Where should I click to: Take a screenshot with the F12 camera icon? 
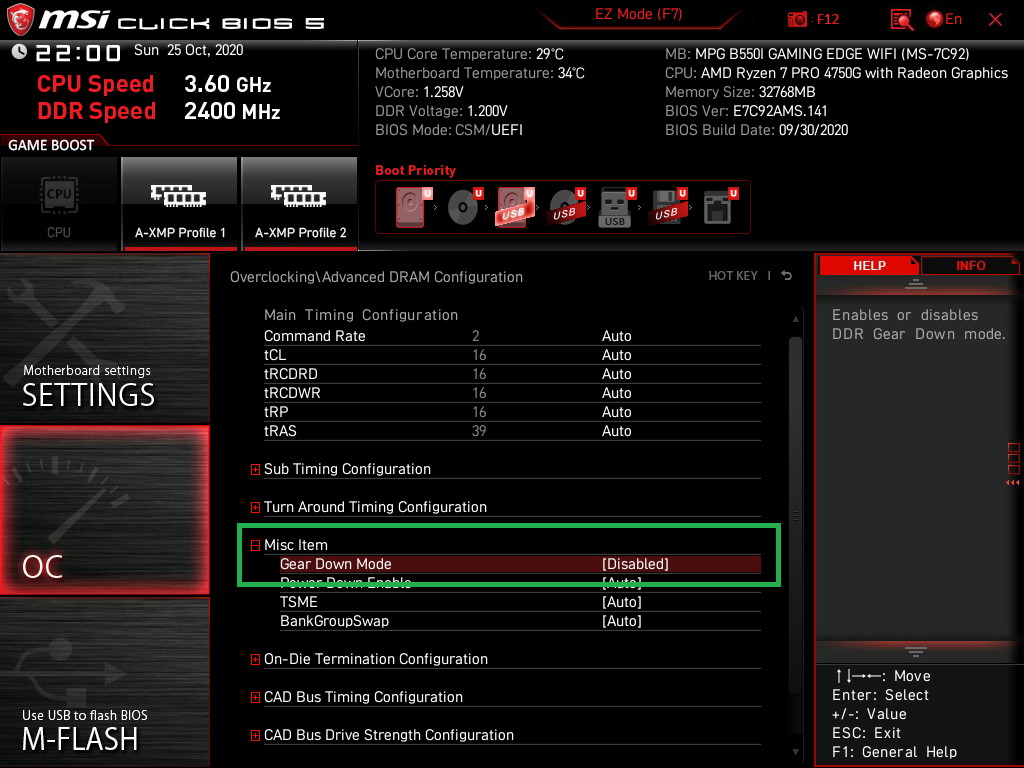pyautogui.click(x=798, y=19)
